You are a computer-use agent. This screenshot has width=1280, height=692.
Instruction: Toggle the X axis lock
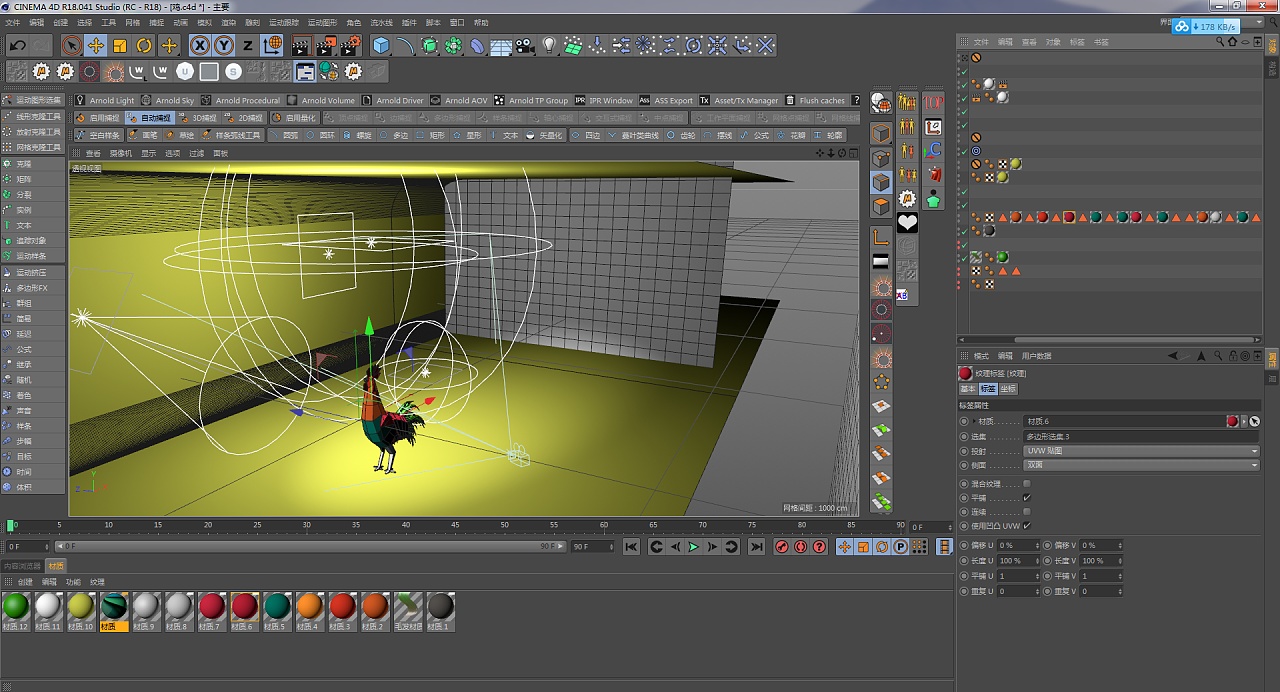pos(200,45)
